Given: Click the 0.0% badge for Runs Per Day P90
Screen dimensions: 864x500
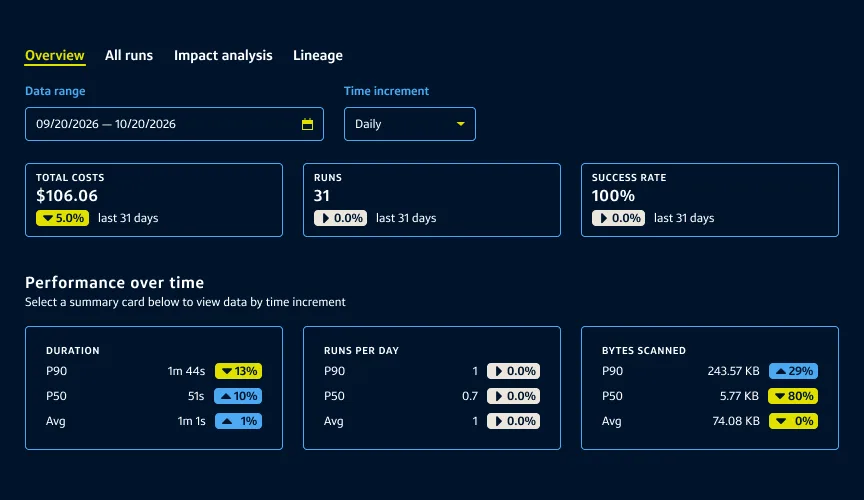Looking at the screenshot, I should (514, 371).
